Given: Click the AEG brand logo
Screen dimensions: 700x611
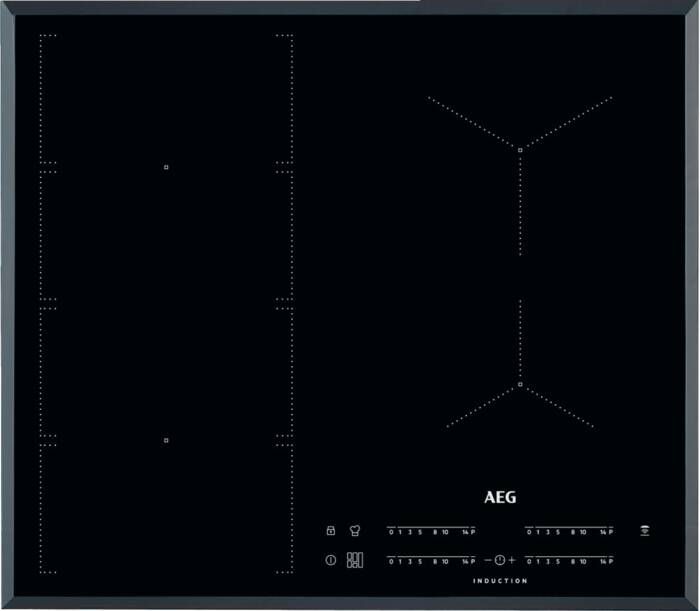Looking at the screenshot, I should (500, 497).
